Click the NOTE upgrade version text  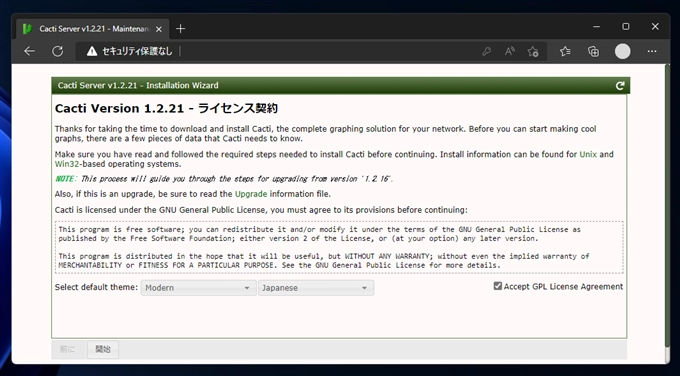pyautogui.click(x=224, y=179)
